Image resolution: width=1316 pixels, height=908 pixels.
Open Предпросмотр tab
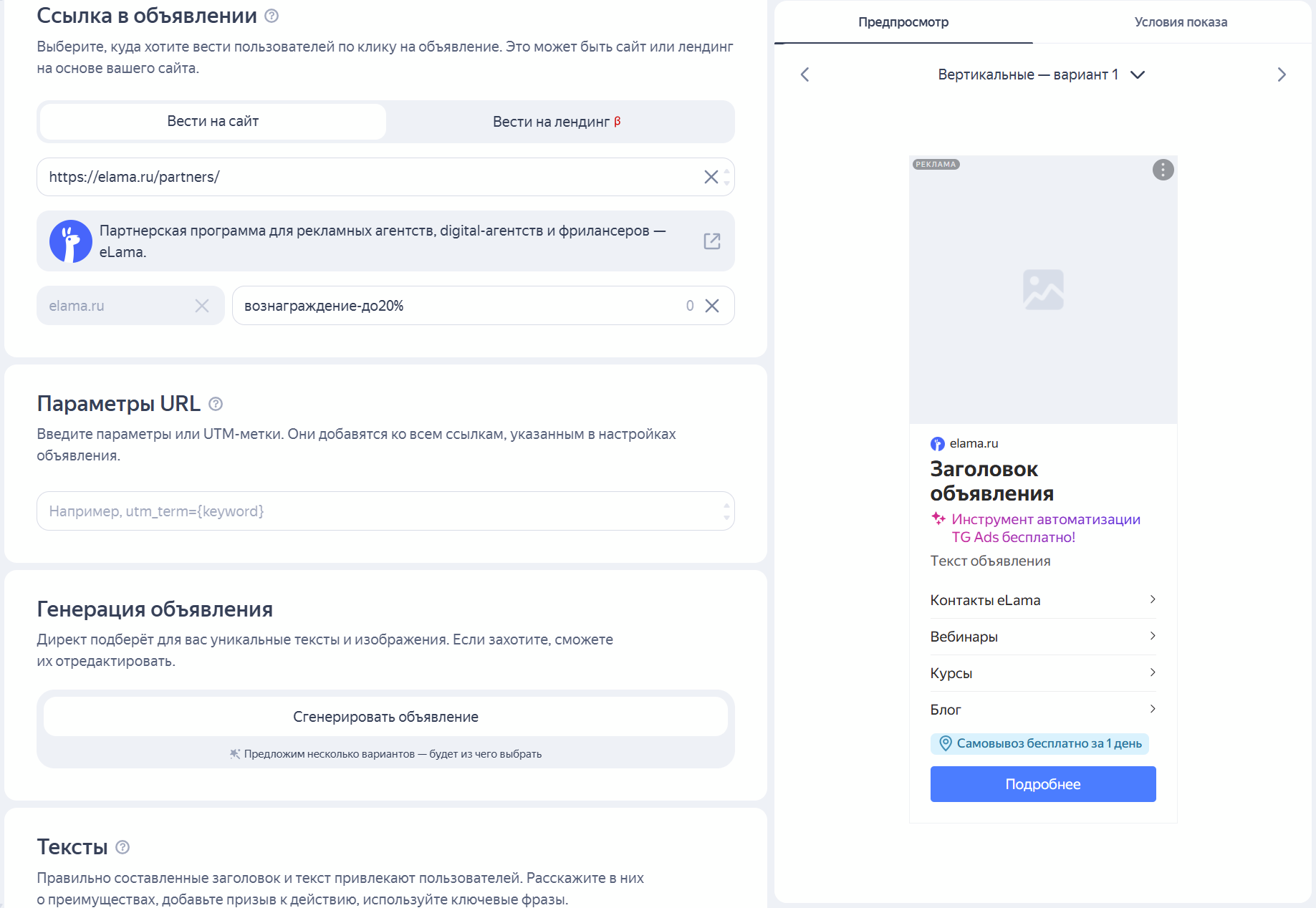click(903, 22)
